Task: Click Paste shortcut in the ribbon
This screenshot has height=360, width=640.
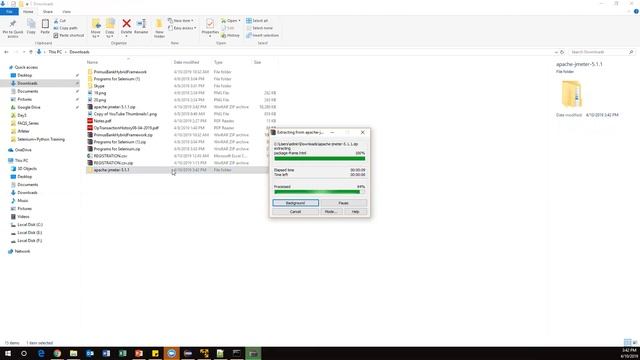Action: click(69, 36)
